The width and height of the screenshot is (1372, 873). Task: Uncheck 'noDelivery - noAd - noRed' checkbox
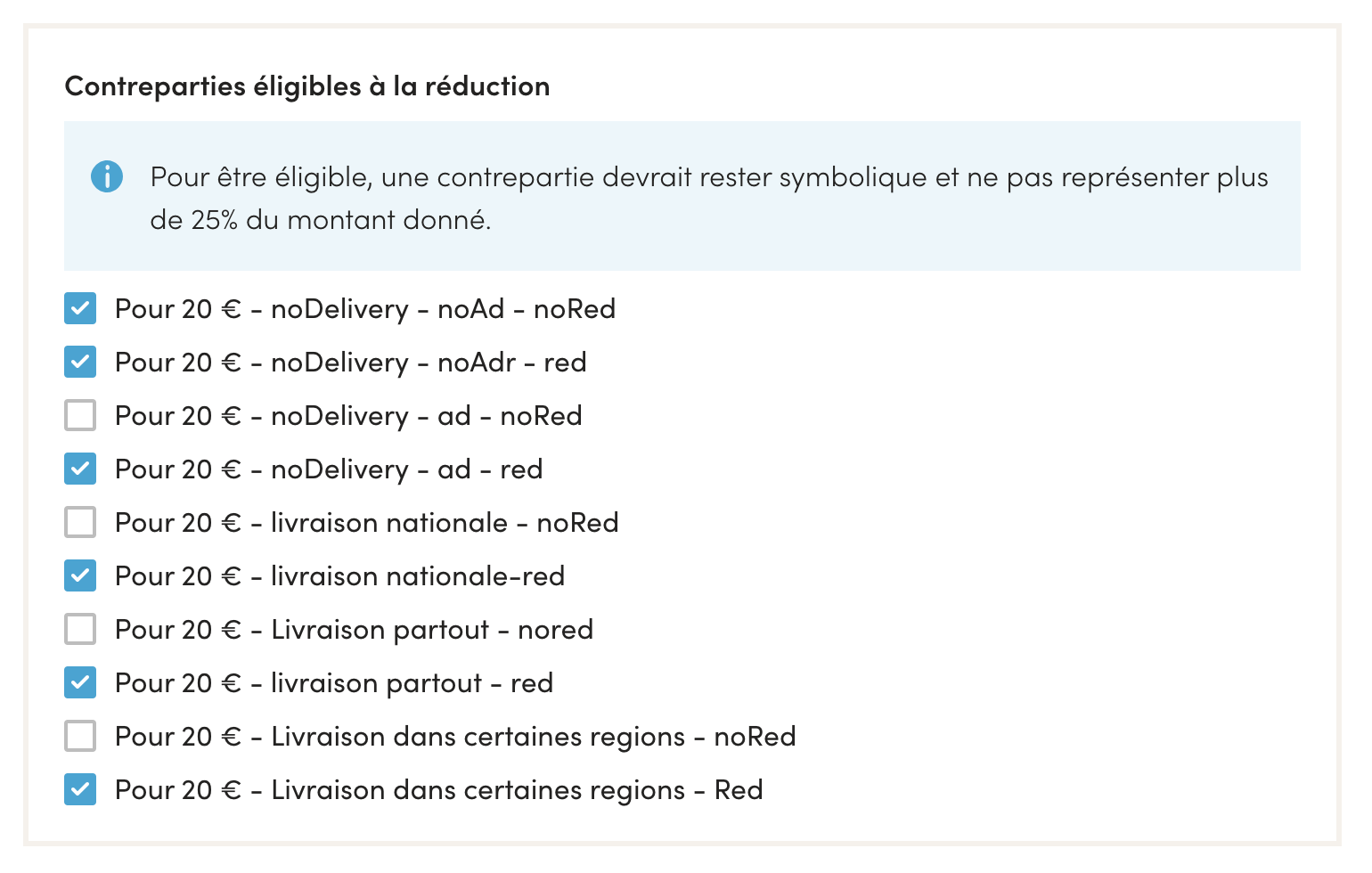[80, 309]
